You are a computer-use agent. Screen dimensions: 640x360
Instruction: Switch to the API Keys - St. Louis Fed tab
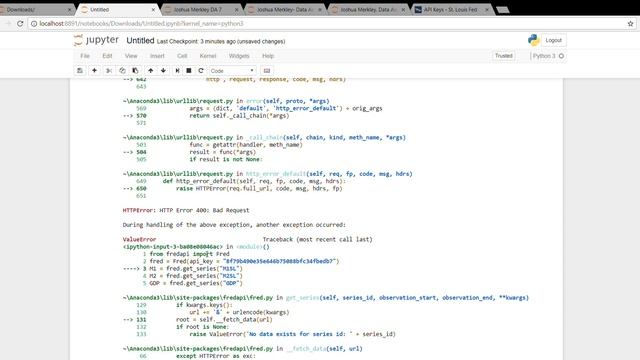coord(451,9)
